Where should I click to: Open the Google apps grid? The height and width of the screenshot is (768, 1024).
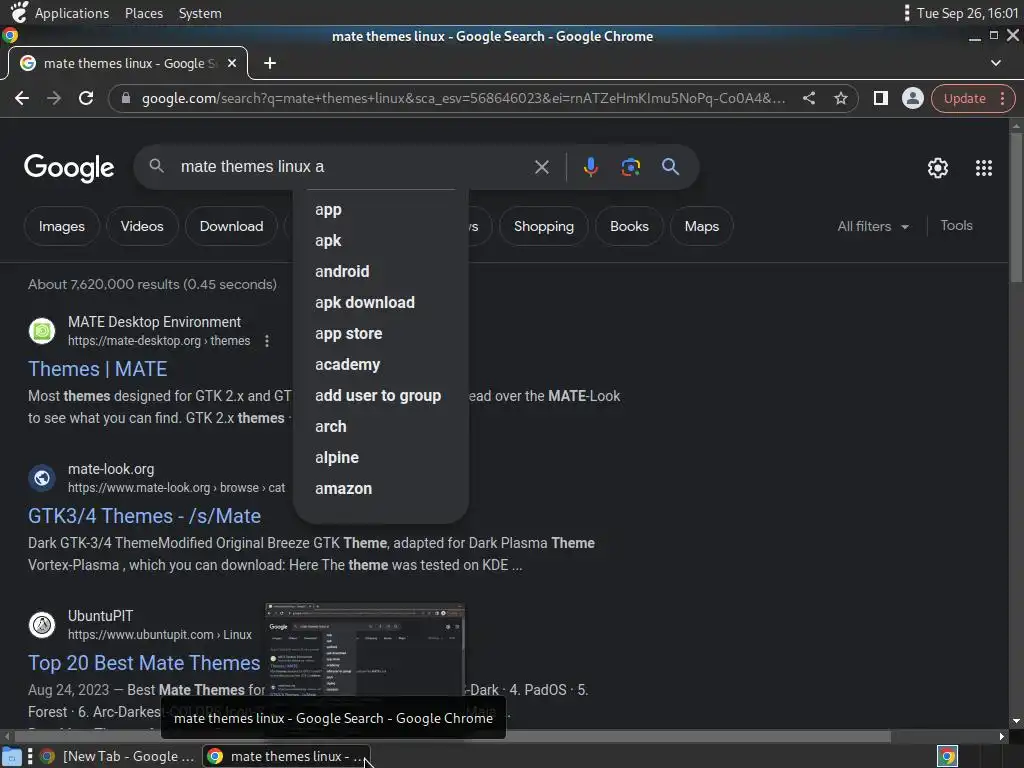point(984,168)
